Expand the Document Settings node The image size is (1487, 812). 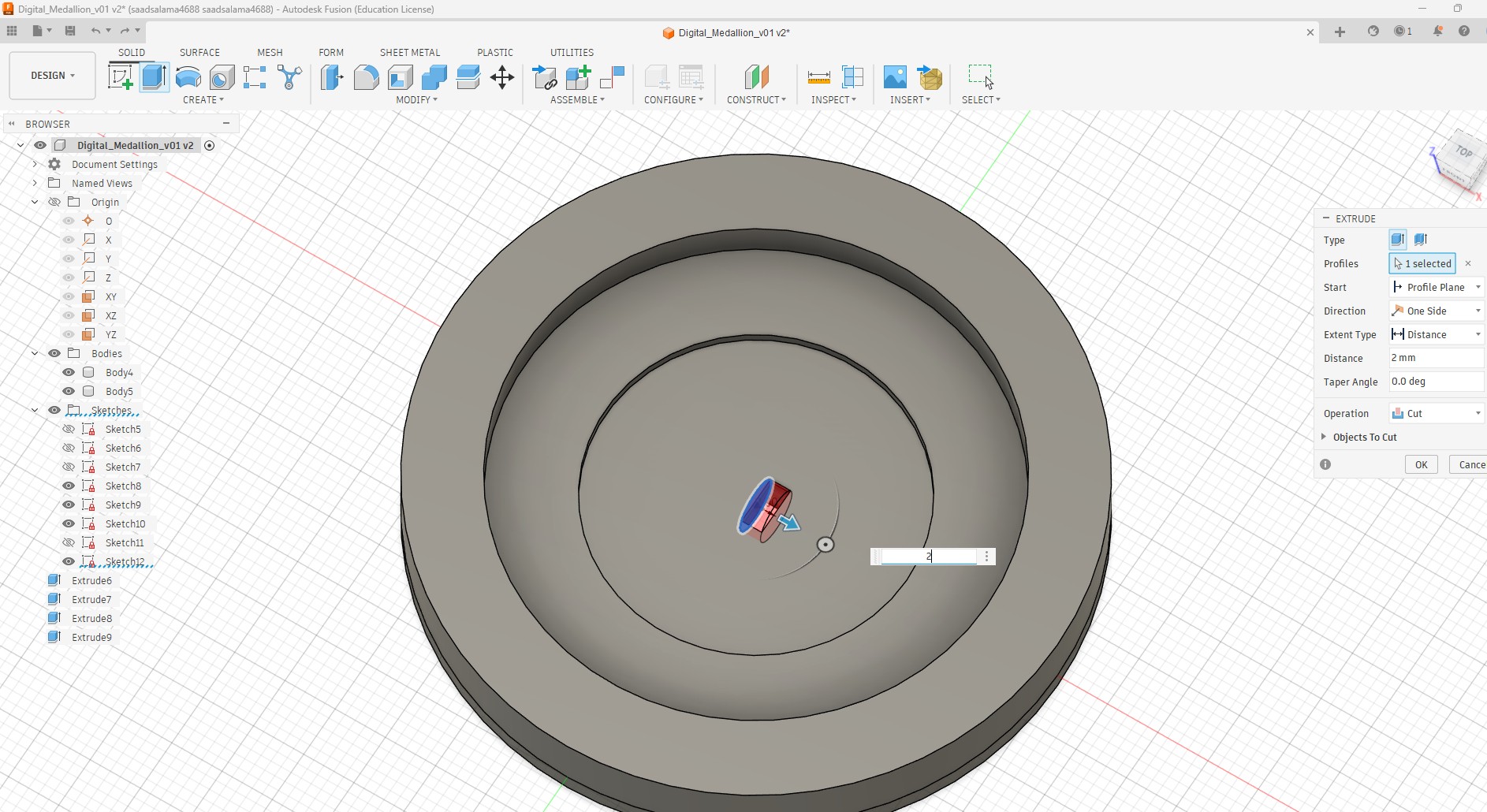[35, 164]
